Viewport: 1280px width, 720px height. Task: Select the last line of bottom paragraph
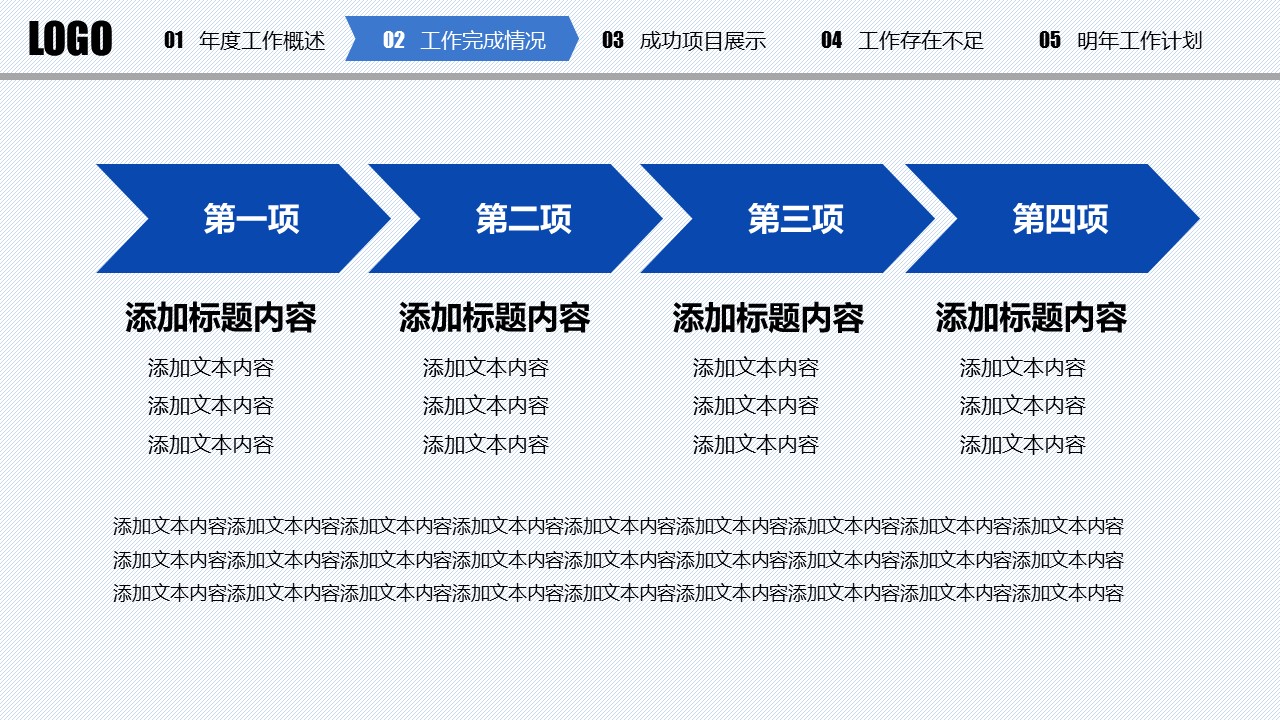[x=618, y=593]
